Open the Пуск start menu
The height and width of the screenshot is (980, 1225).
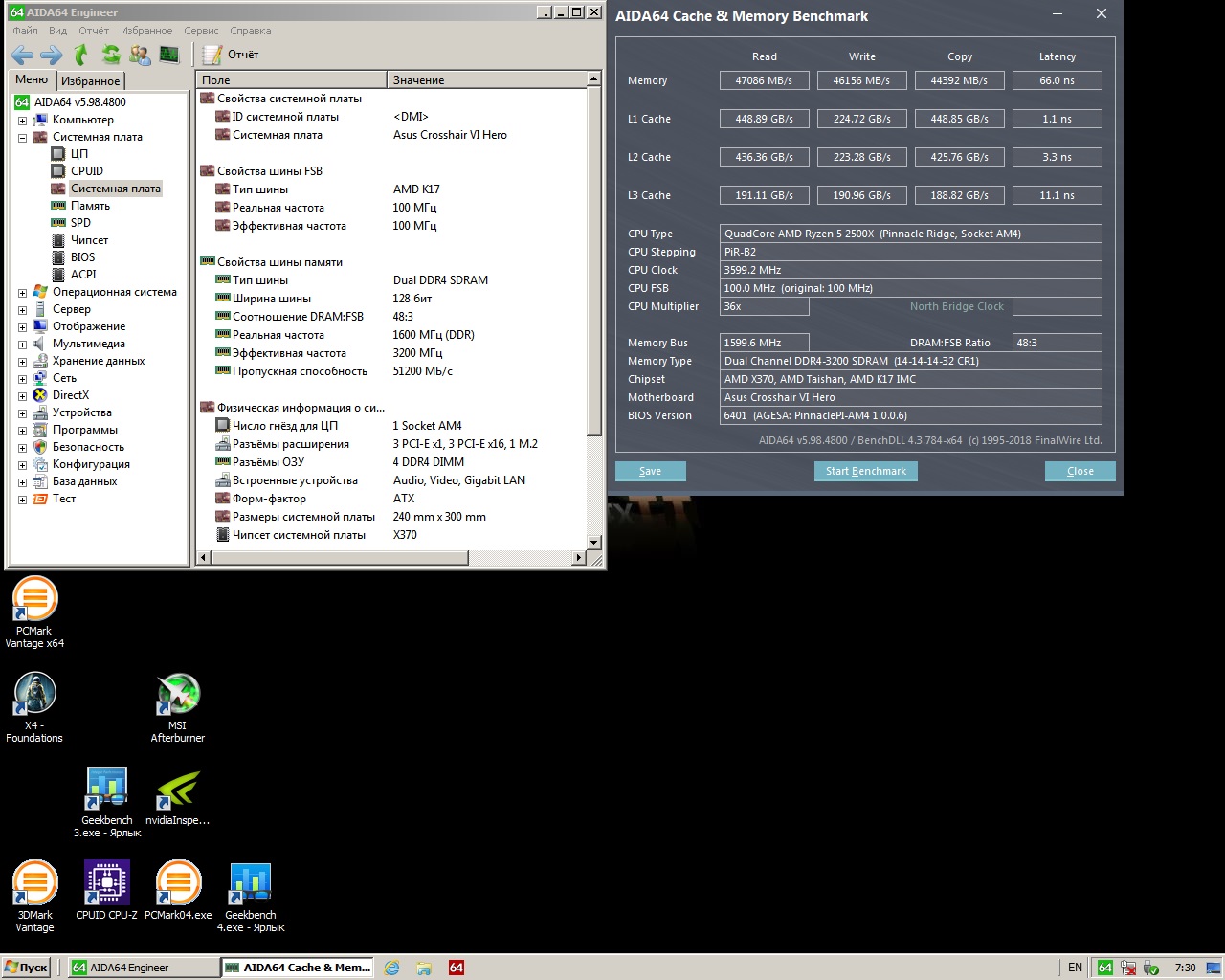pyautogui.click(x=26, y=968)
